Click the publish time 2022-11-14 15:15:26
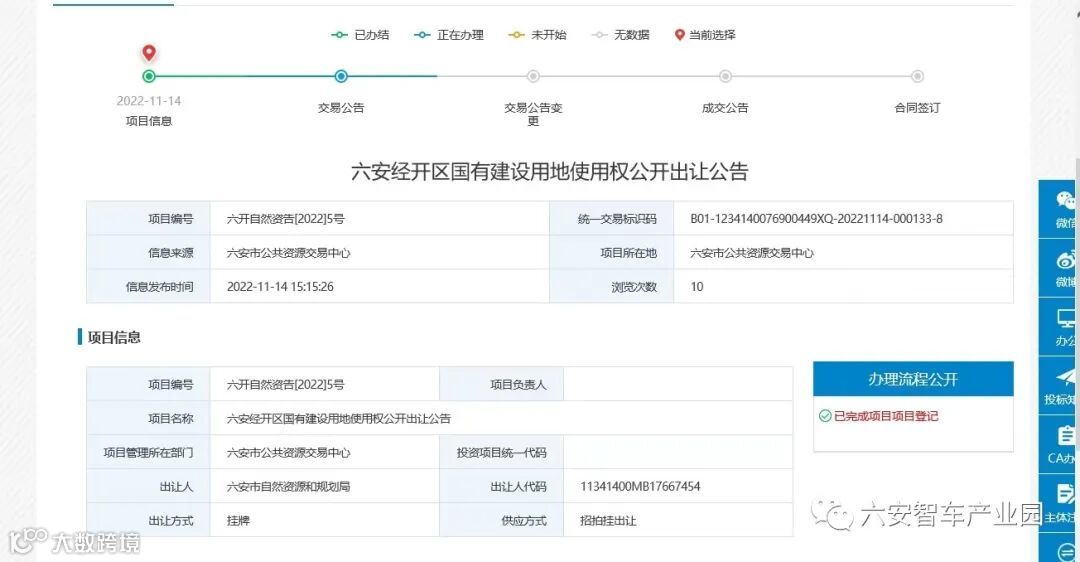Viewport: 1080px width, 562px height. [x=280, y=287]
